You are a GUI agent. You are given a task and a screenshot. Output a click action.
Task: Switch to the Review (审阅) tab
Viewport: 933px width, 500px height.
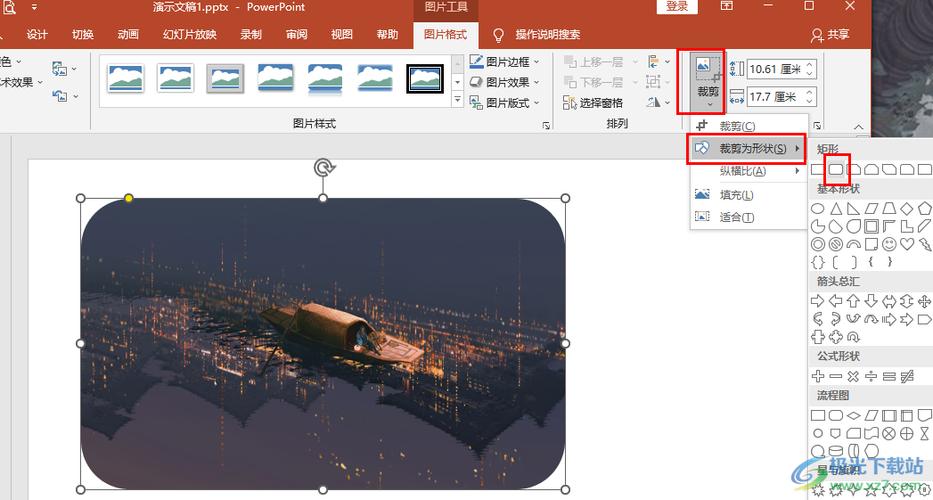[x=296, y=35]
